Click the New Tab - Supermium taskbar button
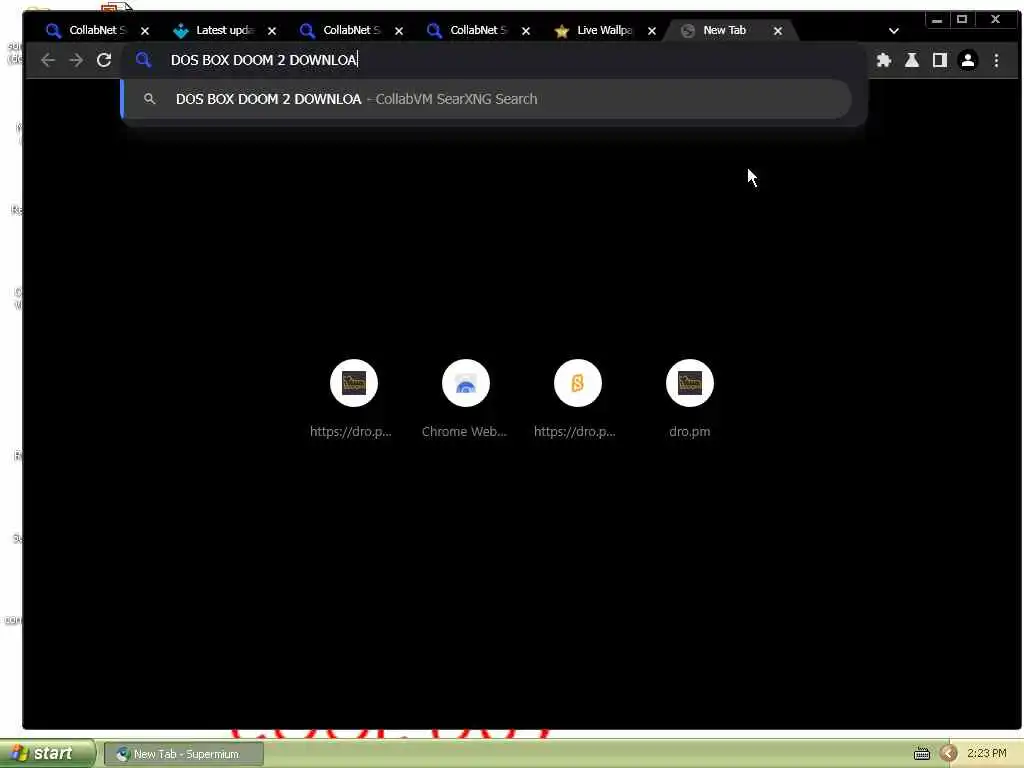This screenshot has height=768, width=1024. [184, 754]
